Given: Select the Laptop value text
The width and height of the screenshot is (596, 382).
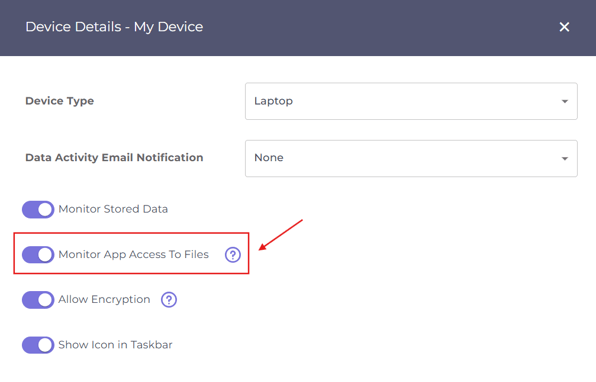Looking at the screenshot, I should point(273,101).
